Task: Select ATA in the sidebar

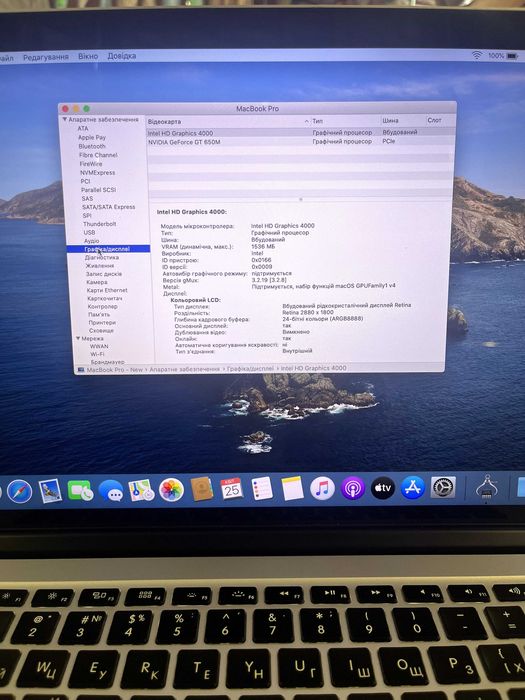Action: pos(83,129)
